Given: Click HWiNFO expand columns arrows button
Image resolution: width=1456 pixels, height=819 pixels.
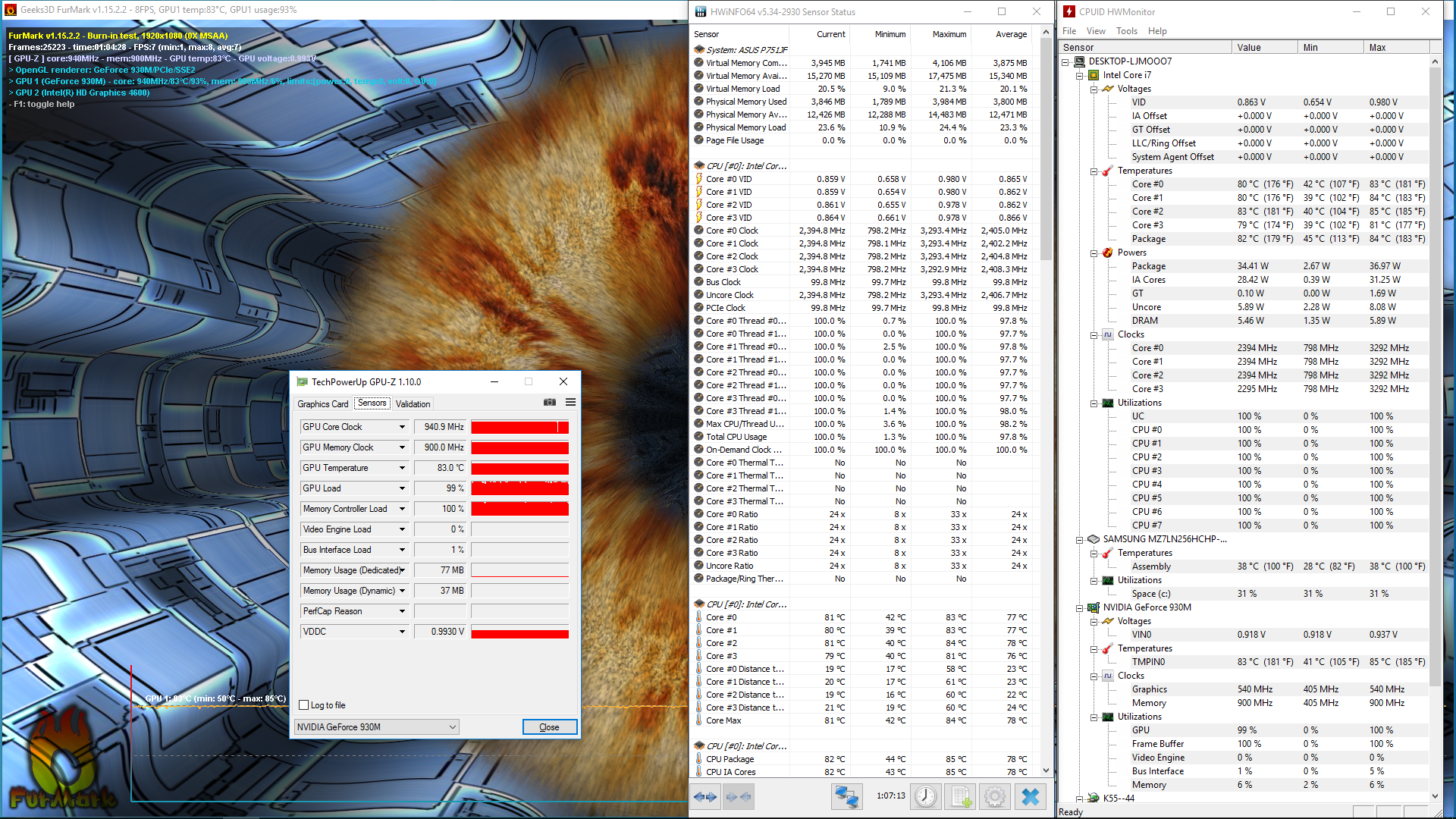Looking at the screenshot, I should (x=705, y=797).
